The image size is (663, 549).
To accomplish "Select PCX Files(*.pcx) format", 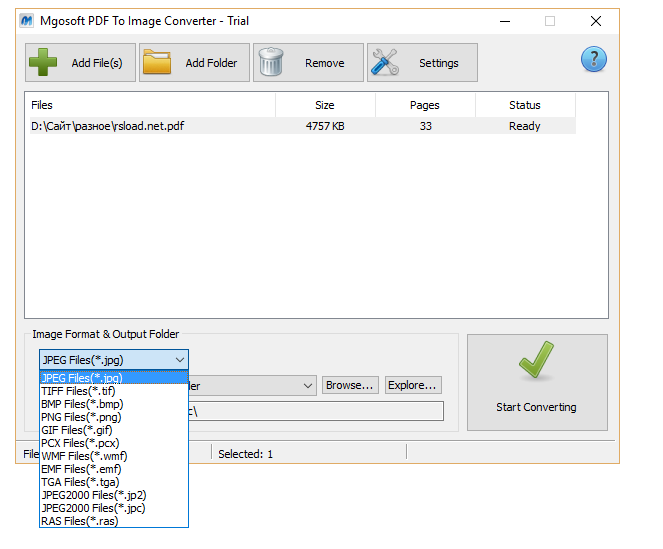I will coord(114,443).
